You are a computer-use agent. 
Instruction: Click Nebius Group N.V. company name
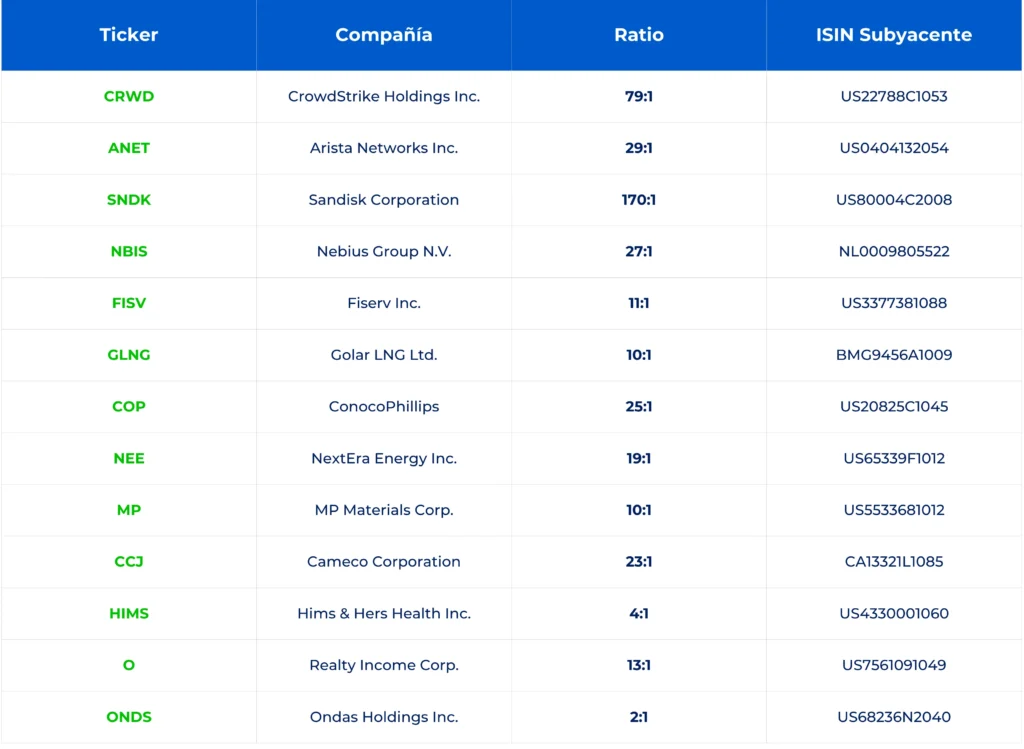coord(384,251)
